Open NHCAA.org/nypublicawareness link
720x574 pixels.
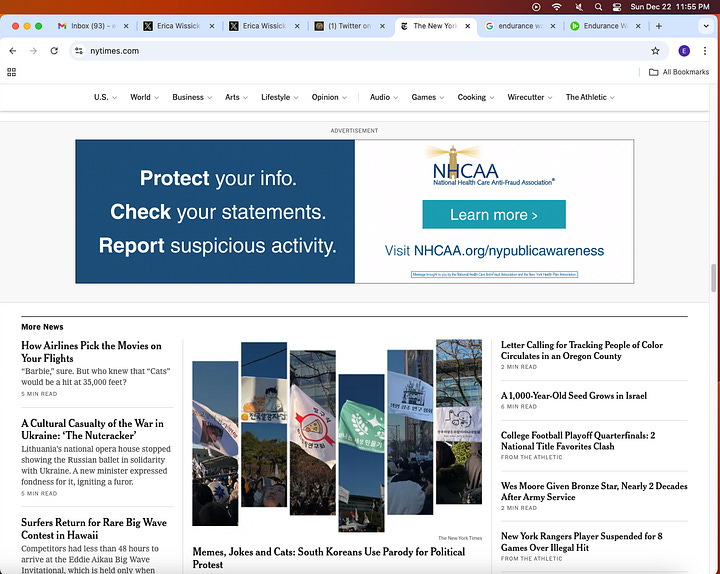pos(494,251)
